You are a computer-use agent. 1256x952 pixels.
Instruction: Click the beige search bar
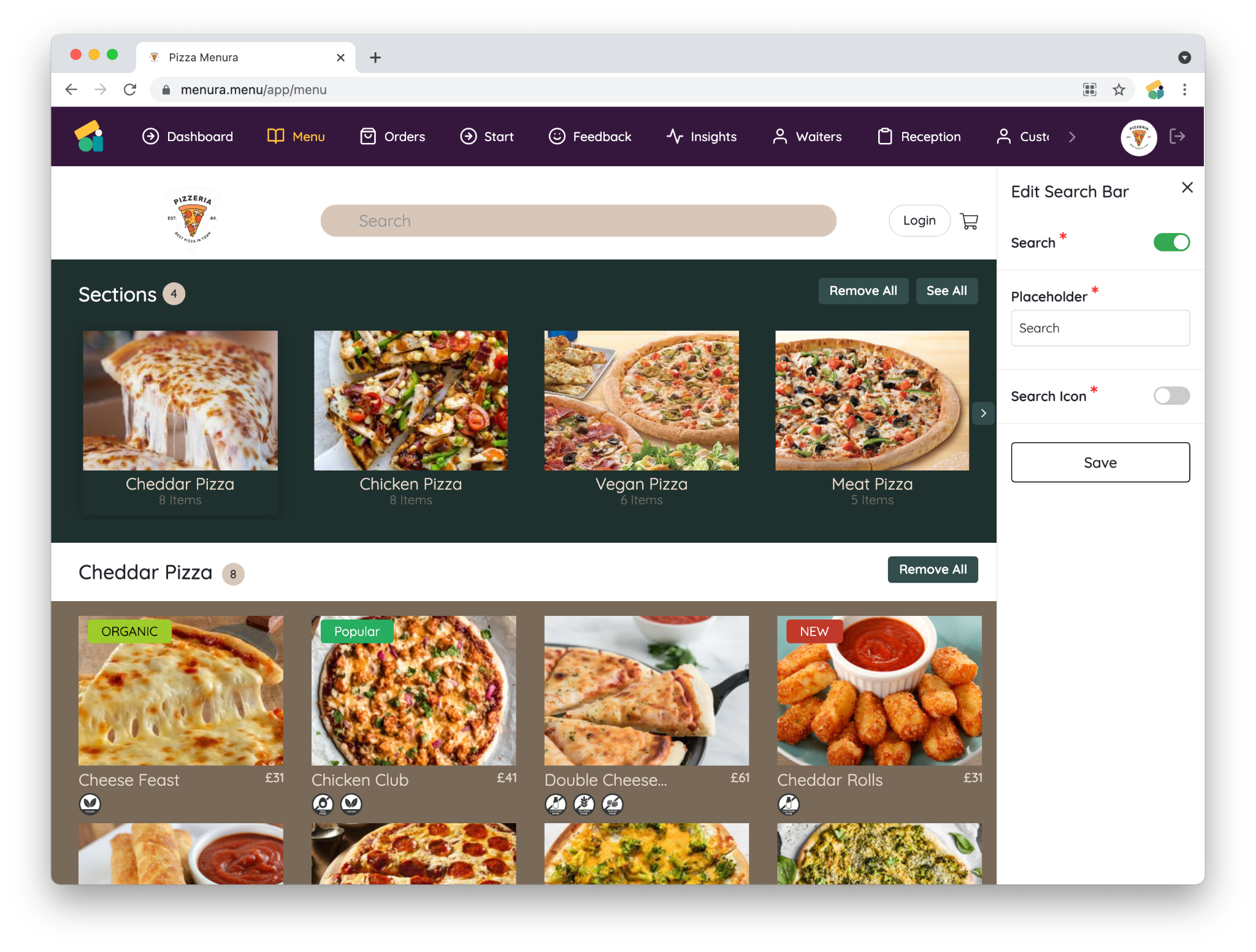click(x=578, y=221)
